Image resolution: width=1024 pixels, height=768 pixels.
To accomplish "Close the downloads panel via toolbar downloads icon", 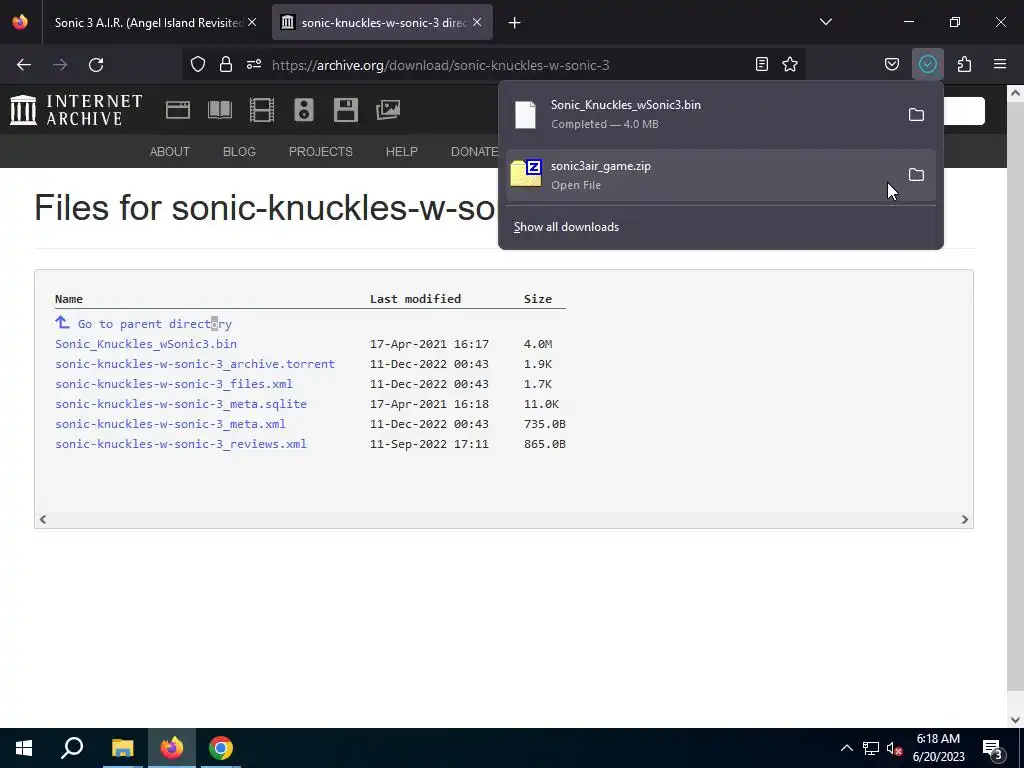I will [927, 64].
